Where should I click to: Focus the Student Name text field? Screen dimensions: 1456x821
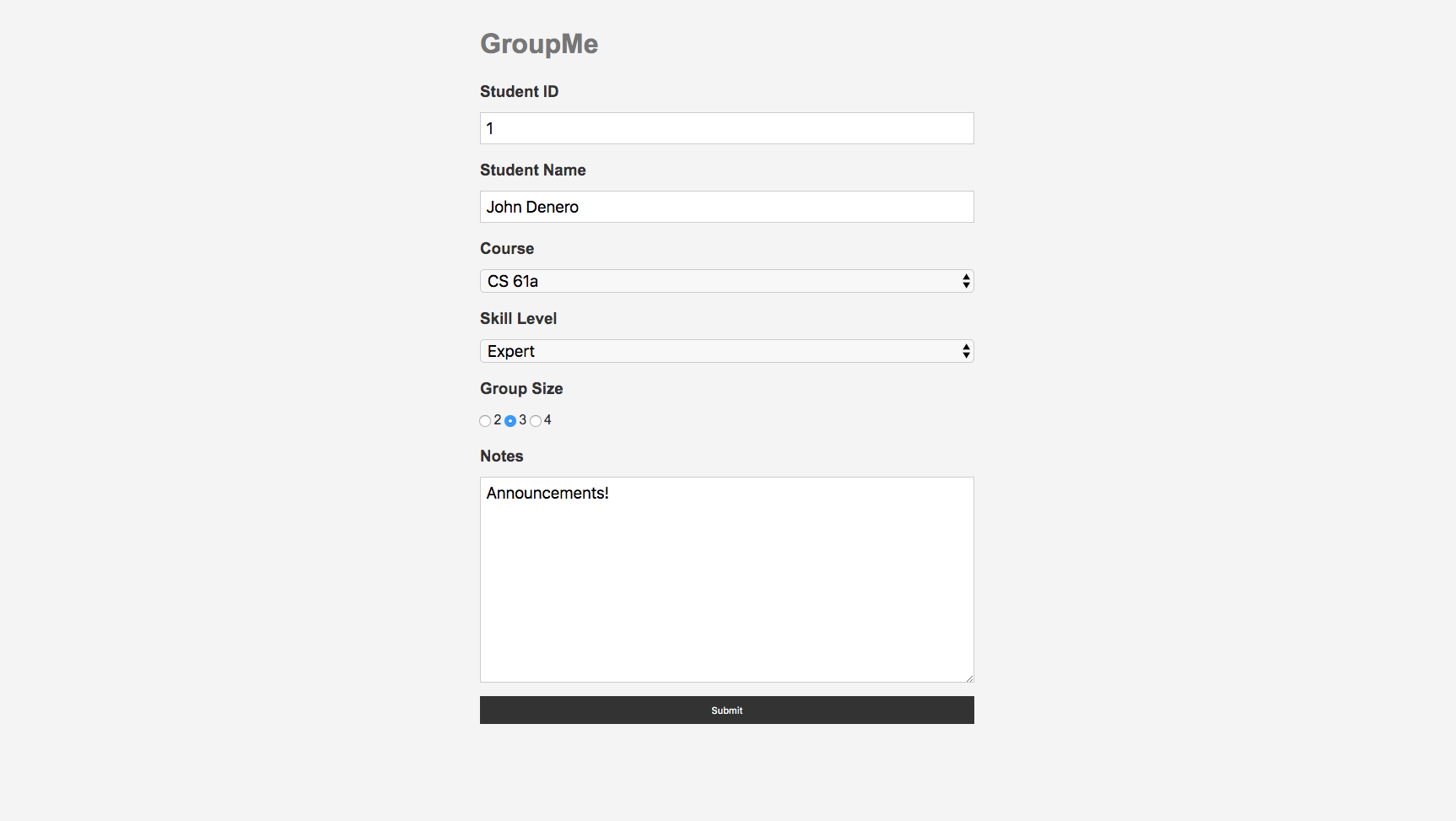point(726,207)
